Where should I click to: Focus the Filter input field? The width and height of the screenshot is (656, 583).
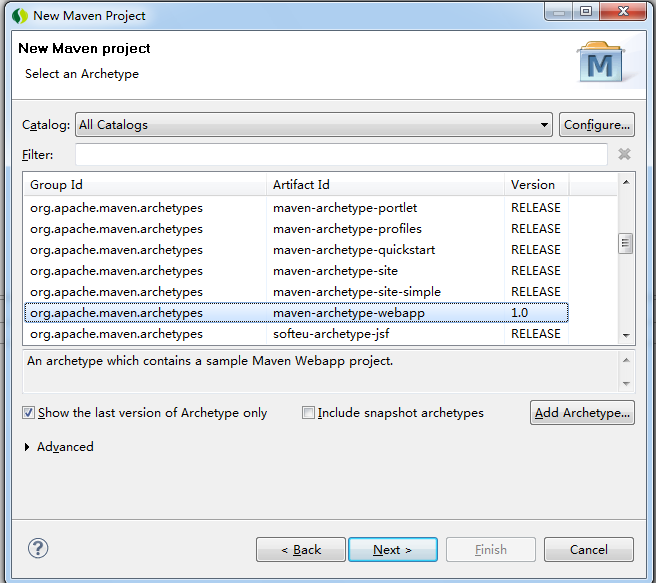[x=341, y=154]
